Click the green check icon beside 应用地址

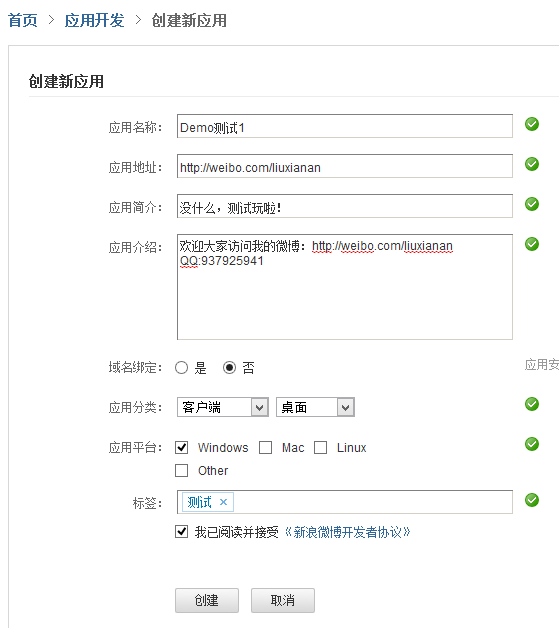click(x=532, y=164)
